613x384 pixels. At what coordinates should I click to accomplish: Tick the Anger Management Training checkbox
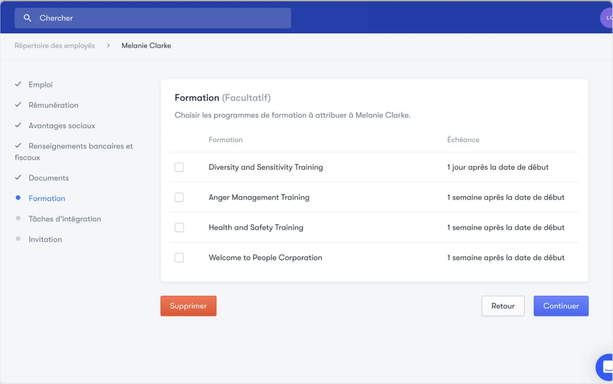click(179, 197)
